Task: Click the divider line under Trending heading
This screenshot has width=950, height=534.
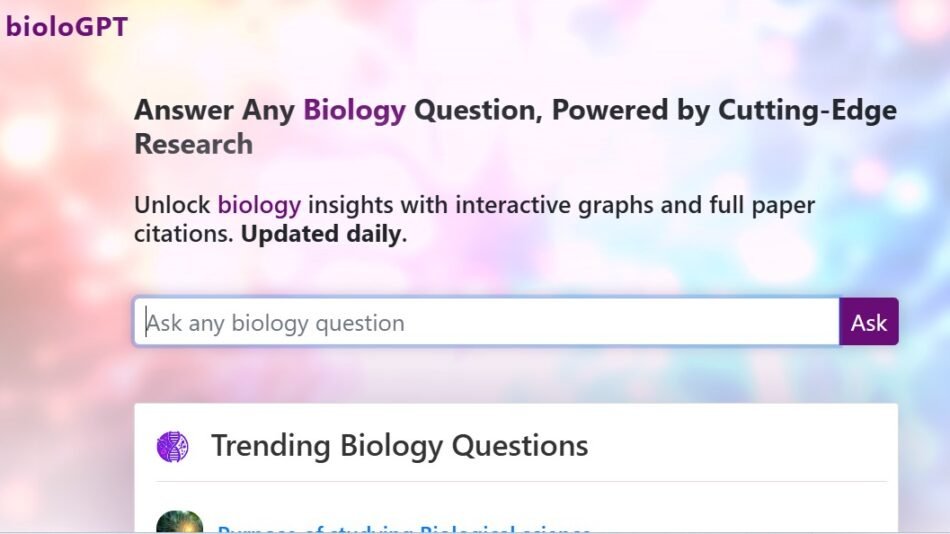Action: coord(520,482)
